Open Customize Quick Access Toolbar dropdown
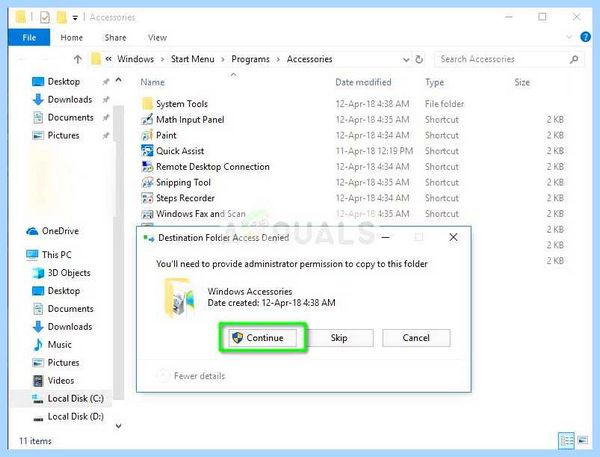The width and height of the screenshot is (600, 457). pos(75,18)
